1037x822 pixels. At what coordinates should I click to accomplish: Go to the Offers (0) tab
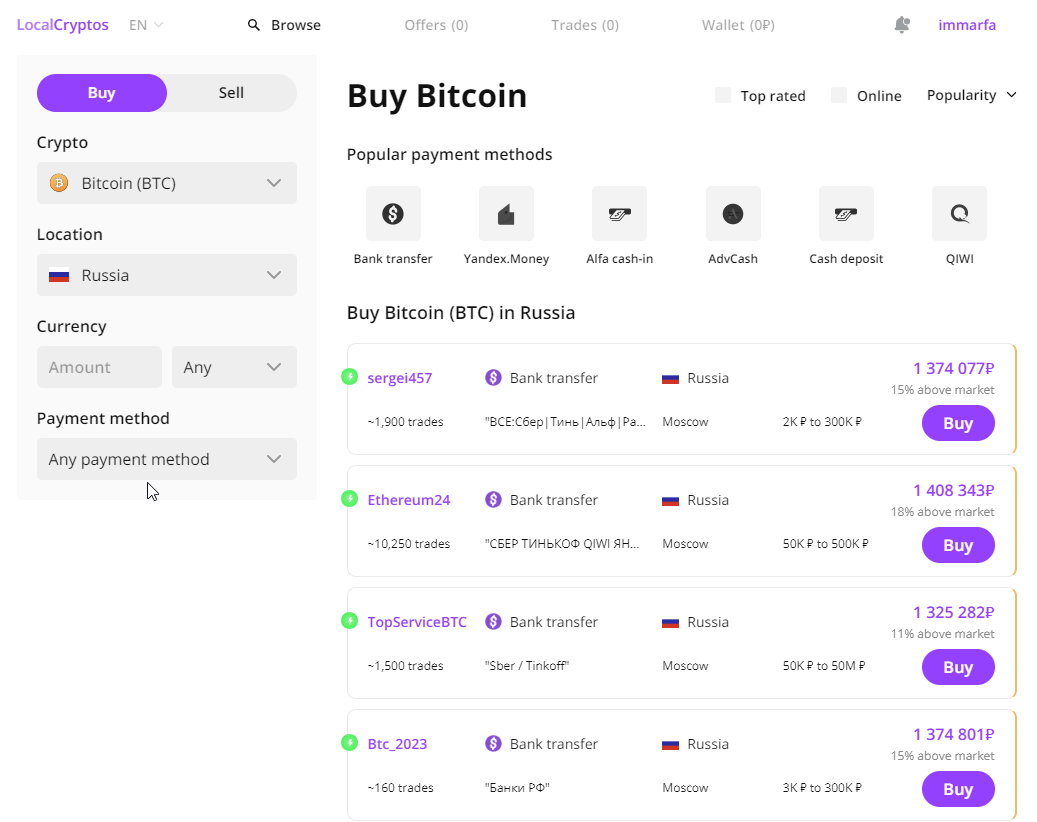pos(436,25)
